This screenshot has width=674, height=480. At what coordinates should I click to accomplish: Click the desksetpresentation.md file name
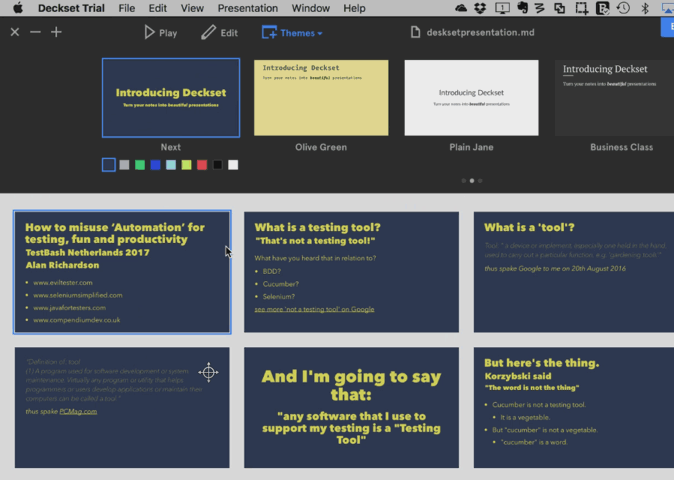coord(481,32)
